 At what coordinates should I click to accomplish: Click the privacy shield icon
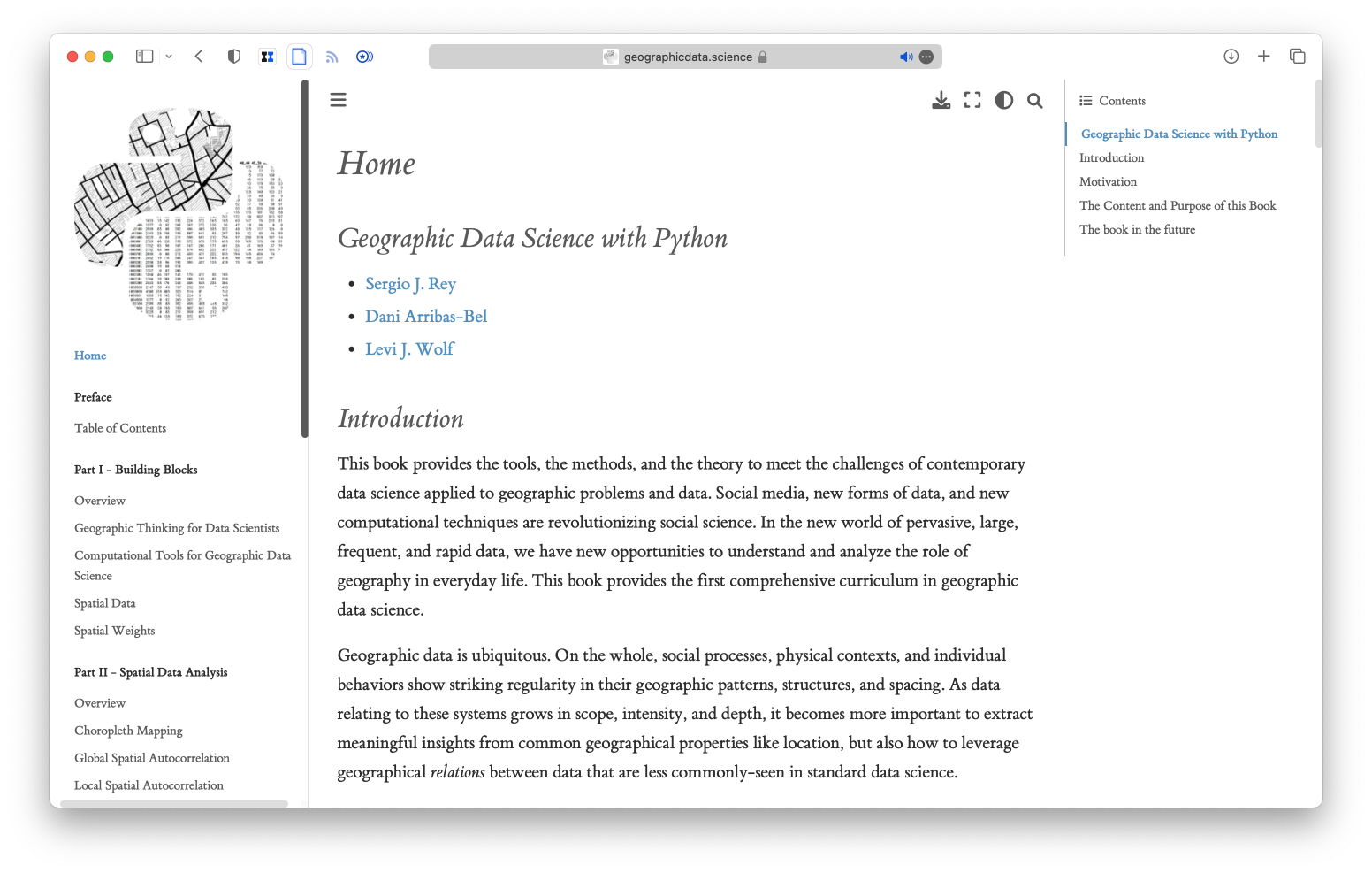point(233,57)
